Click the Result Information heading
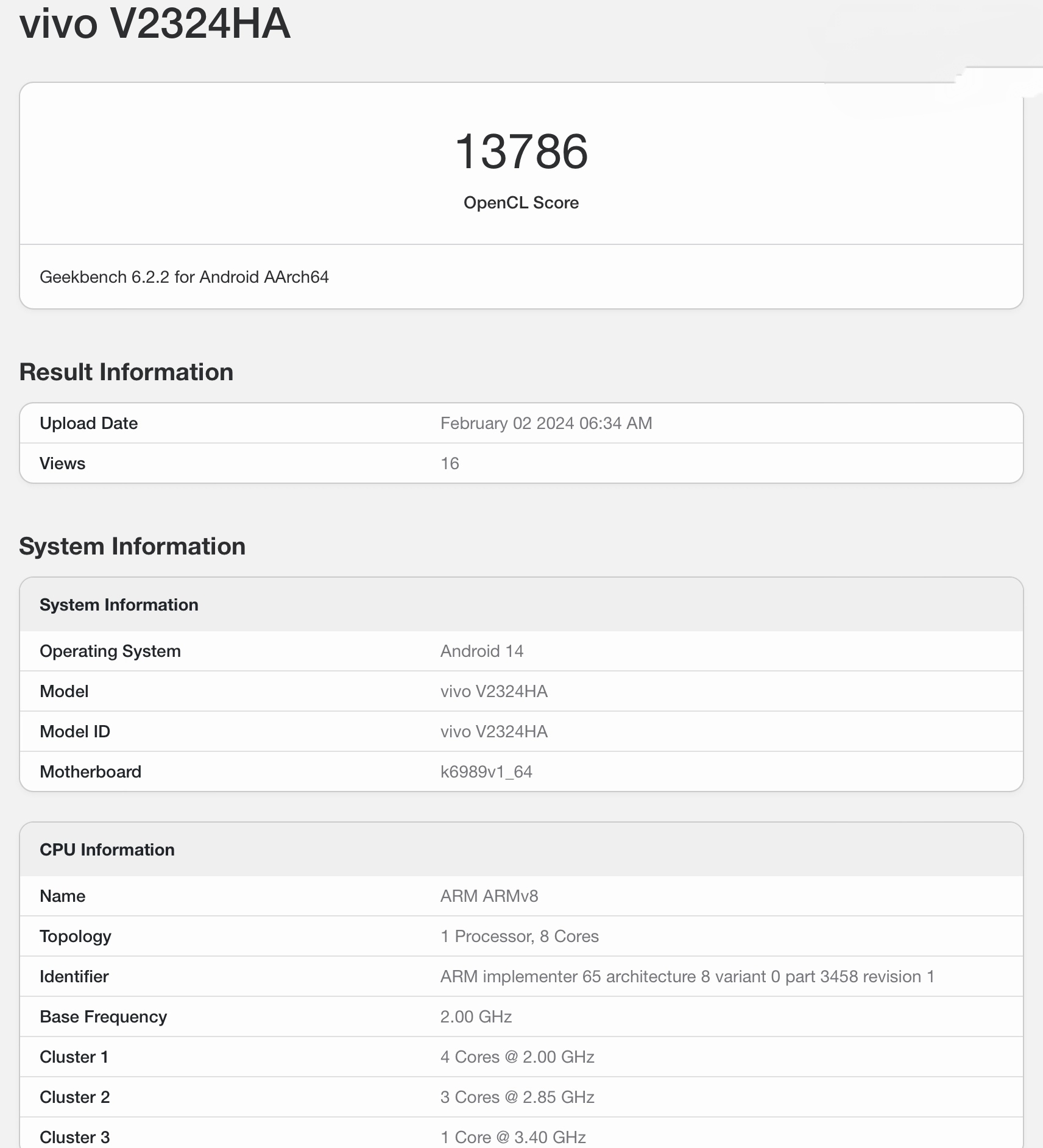The height and width of the screenshot is (1148, 1043). 126,372
